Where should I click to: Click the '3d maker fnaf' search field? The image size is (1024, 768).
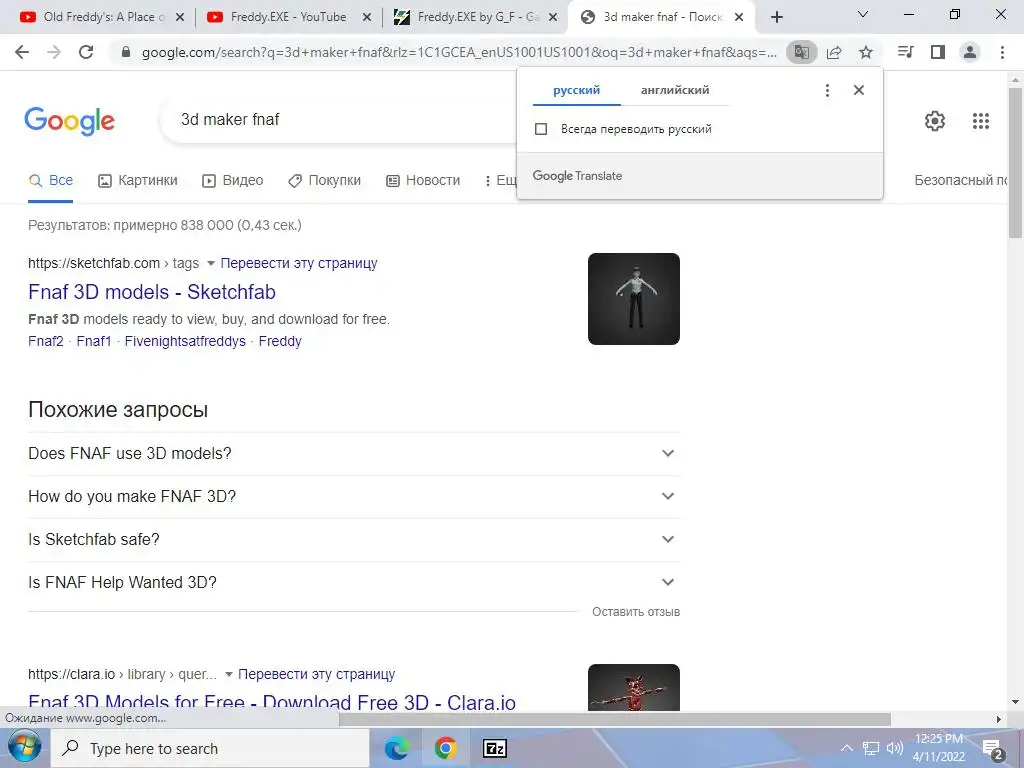coord(340,120)
